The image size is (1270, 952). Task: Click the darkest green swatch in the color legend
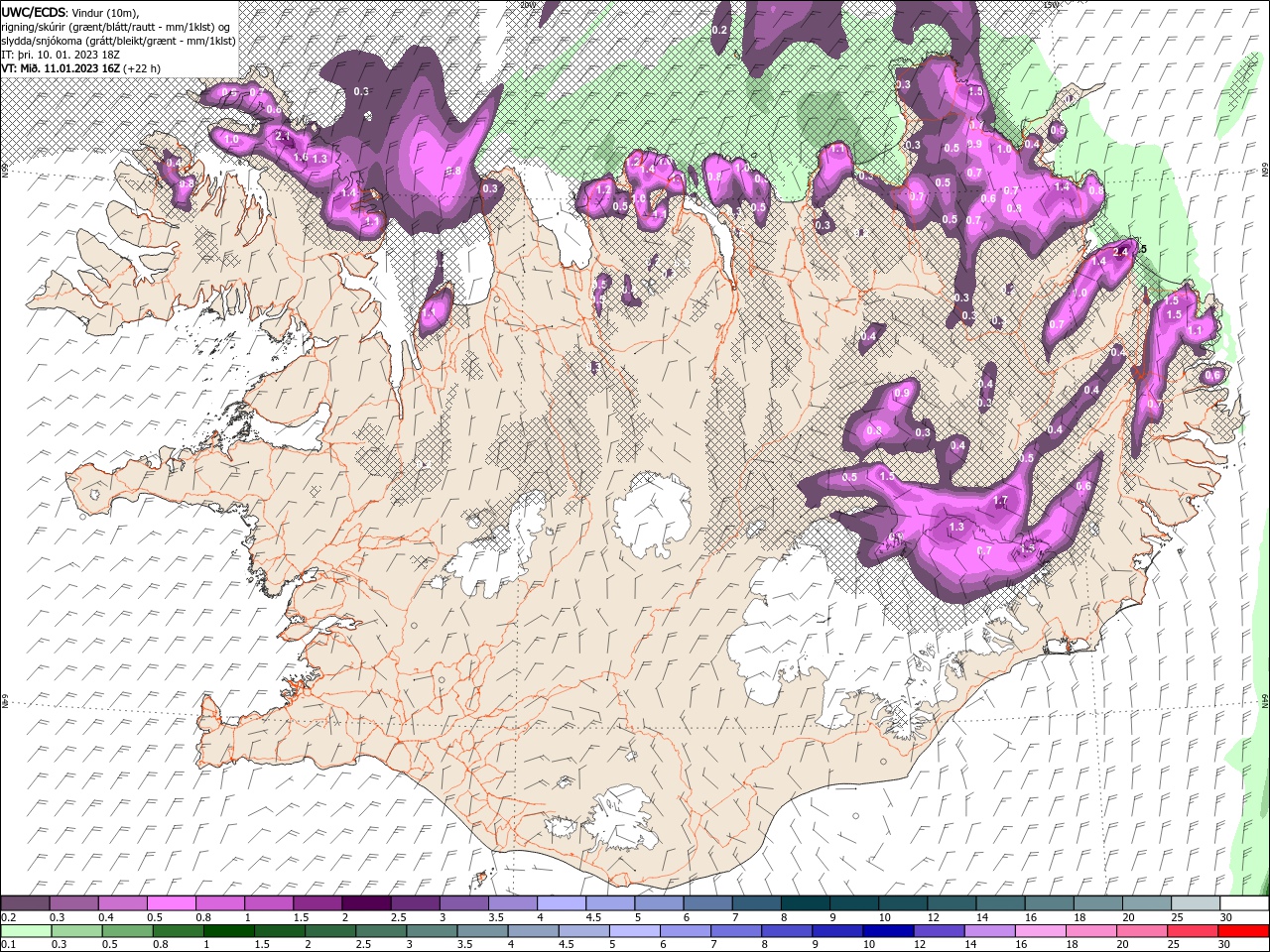coord(227,931)
